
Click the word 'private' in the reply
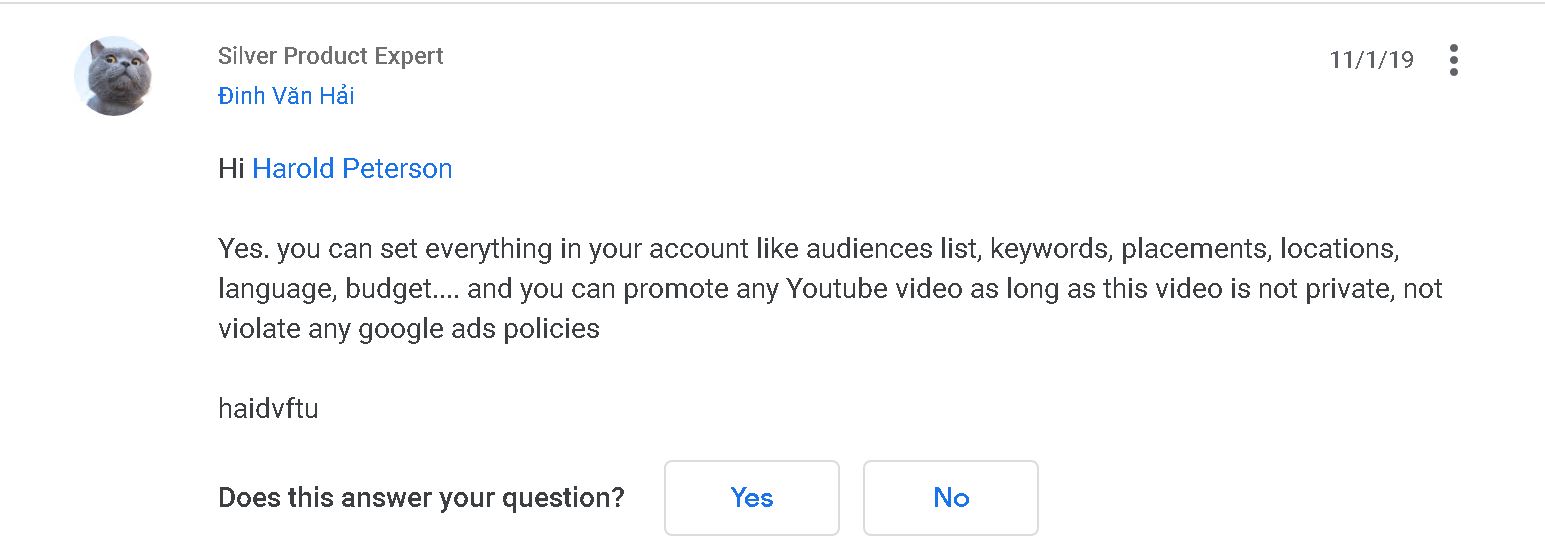pos(1311,289)
